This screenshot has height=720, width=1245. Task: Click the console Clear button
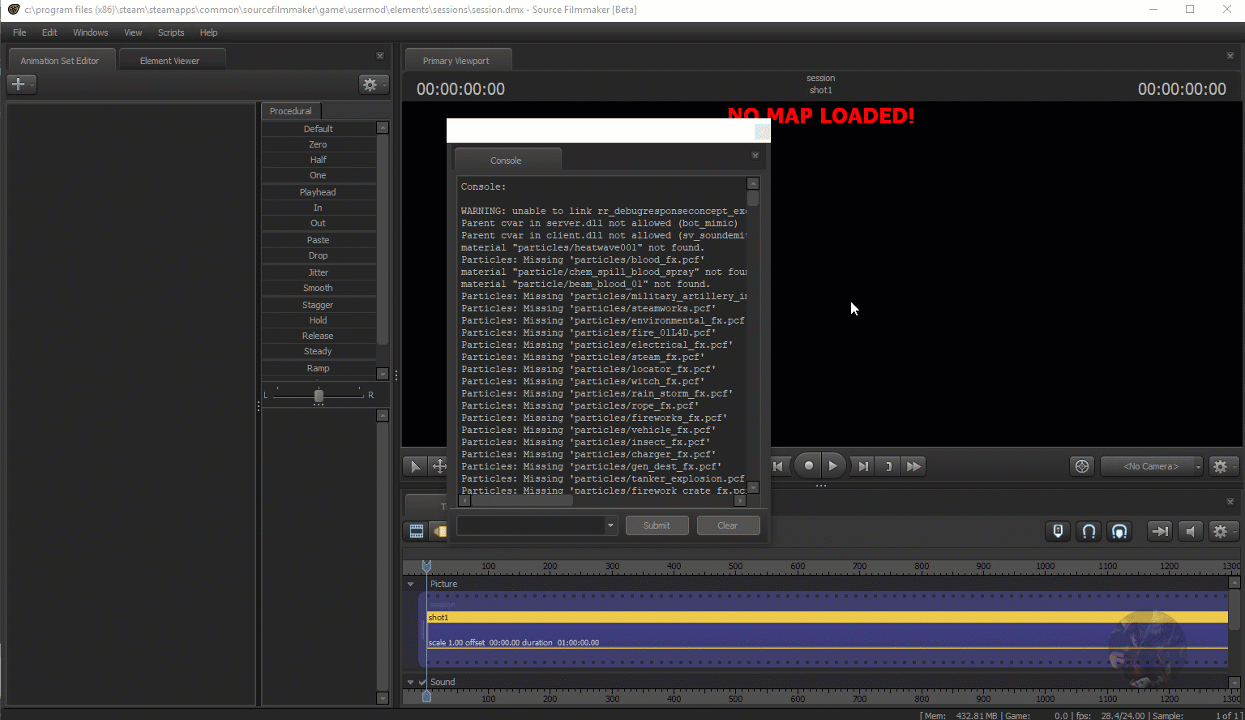[x=727, y=525]
